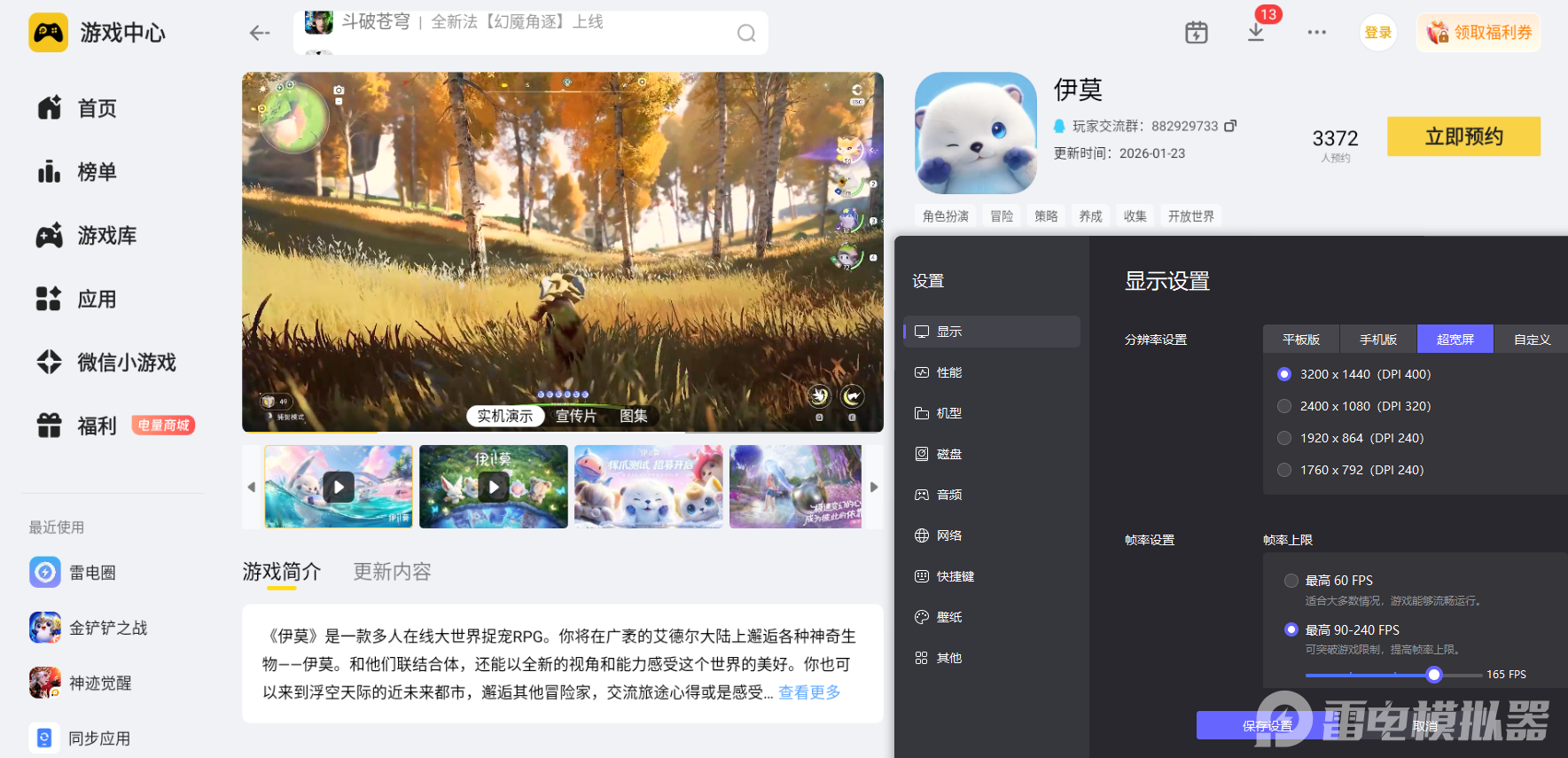1568x758 pixels.
Task: Select 宣传片 media tab
Action: tap(576, 416)
